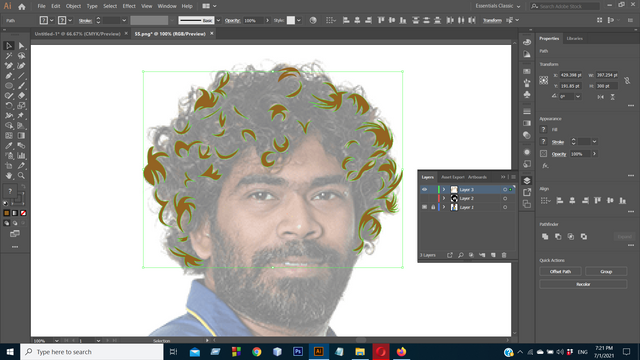This screenshot has width=640, height=360.
Task: Open the graphic Style dropdown
Action: pos(299,20)
